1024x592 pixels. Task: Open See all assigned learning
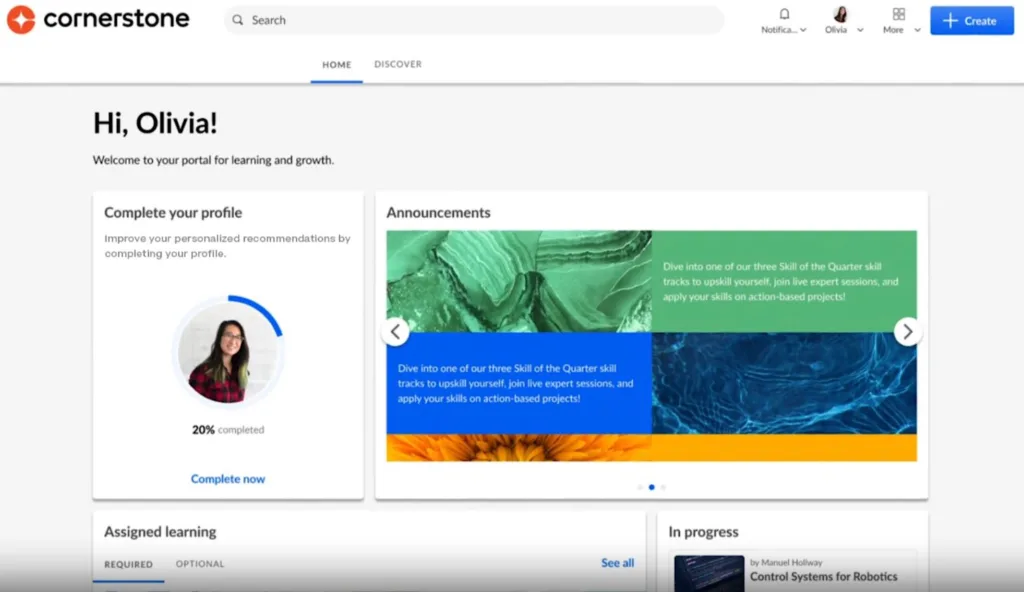tap(617, 563)
